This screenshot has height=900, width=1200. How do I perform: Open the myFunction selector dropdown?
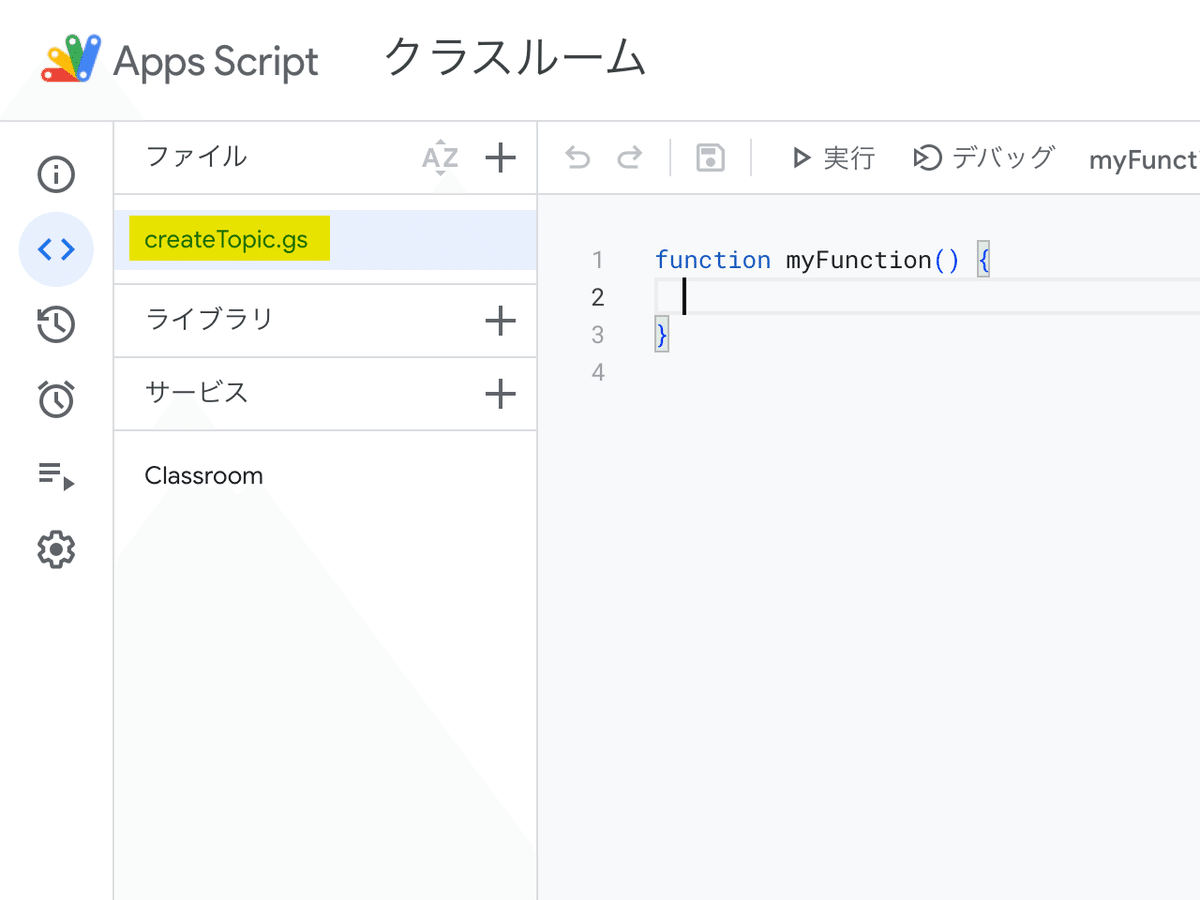[1144, 160]
